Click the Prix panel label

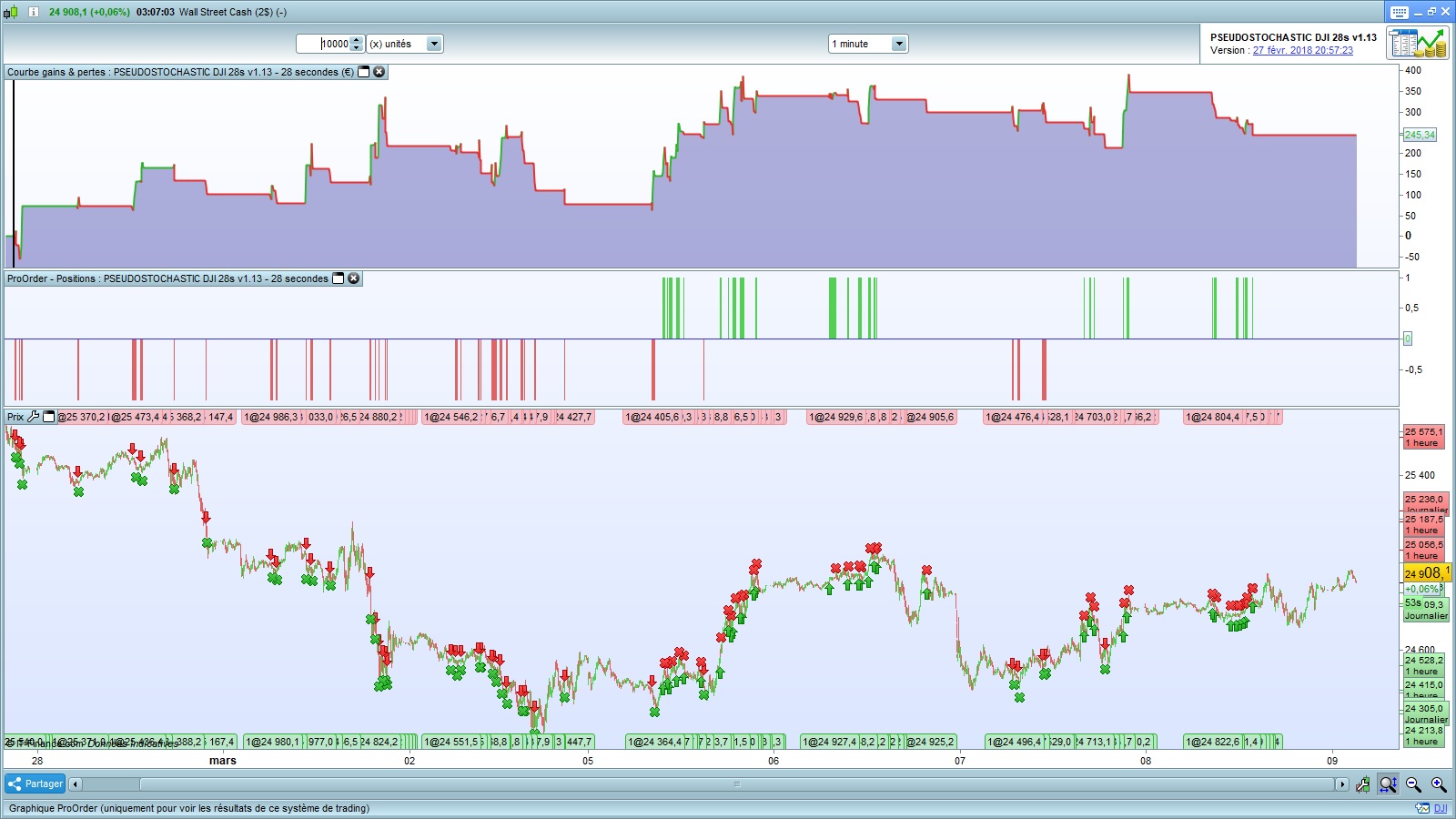coord(15,417)
